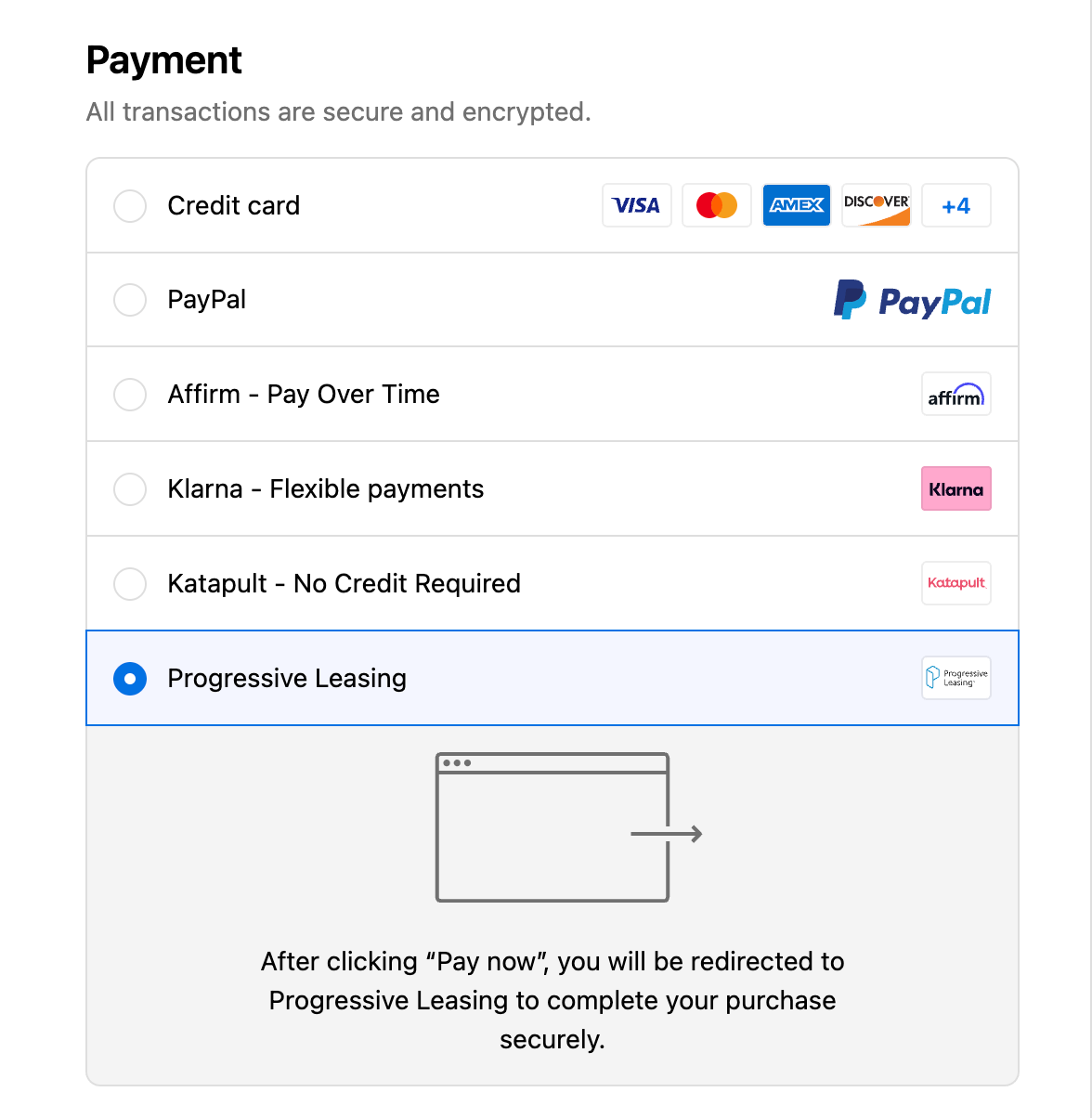Screen dimensions: 1092x1118
Task: Click the "Klarna - Flexible payments" label
Action: tap(326, 489)
